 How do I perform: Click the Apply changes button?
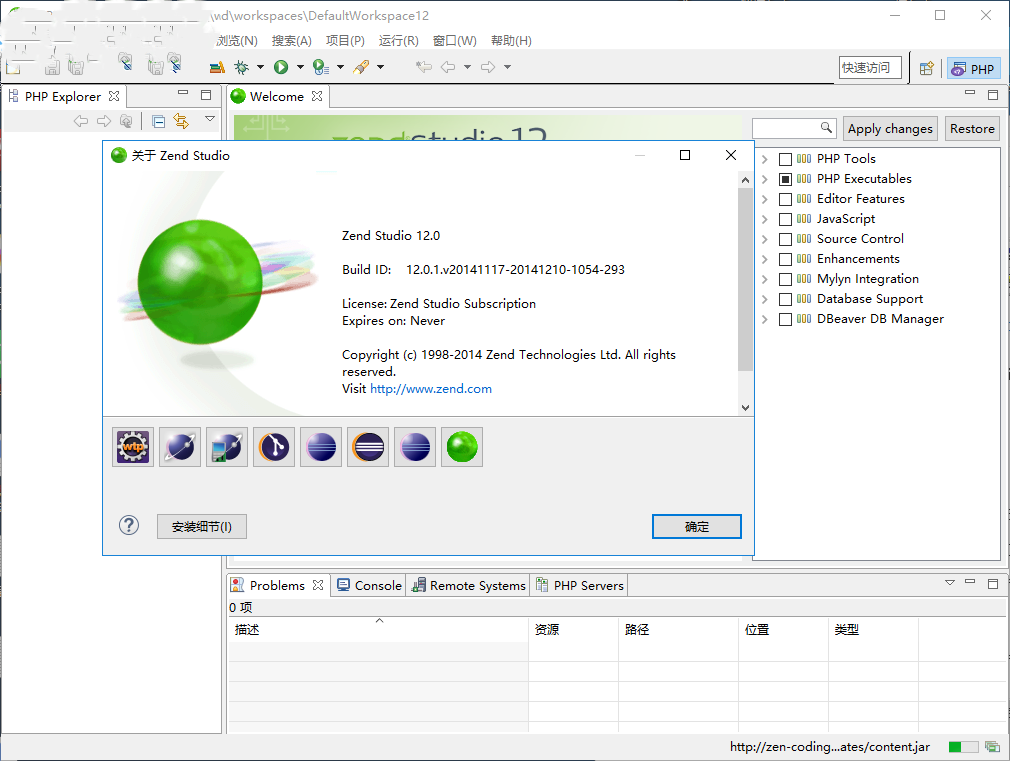coord(890,129)
